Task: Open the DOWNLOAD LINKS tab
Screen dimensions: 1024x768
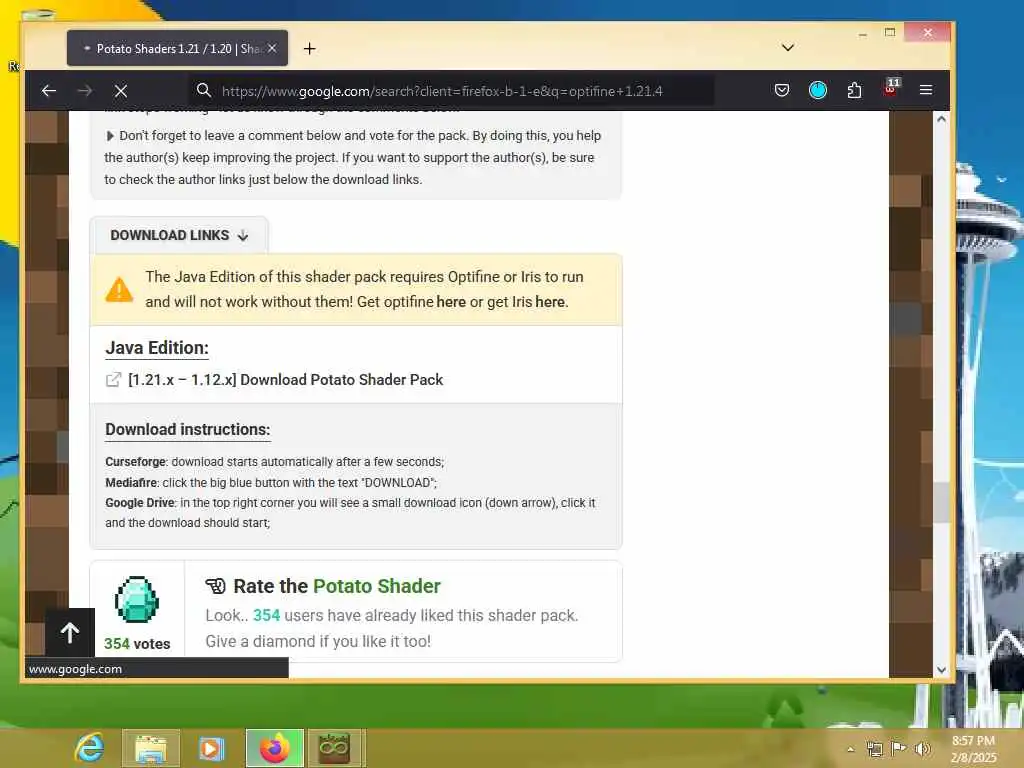Action: 179,235
